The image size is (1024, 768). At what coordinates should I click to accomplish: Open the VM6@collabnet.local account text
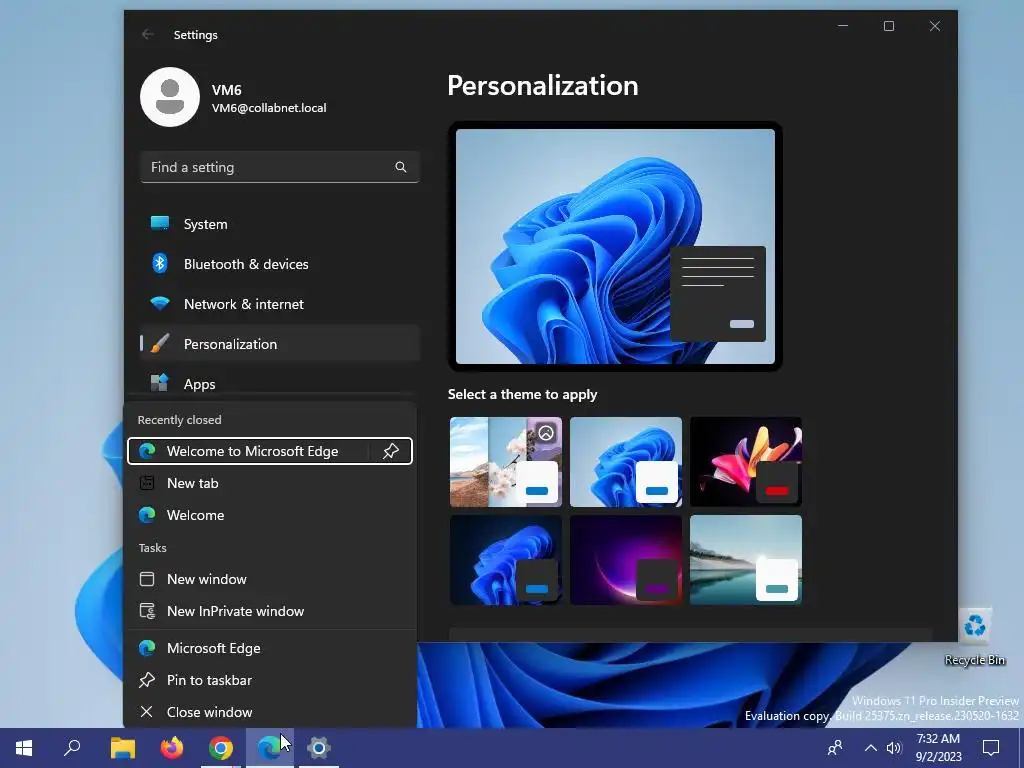tap(269, 108)
